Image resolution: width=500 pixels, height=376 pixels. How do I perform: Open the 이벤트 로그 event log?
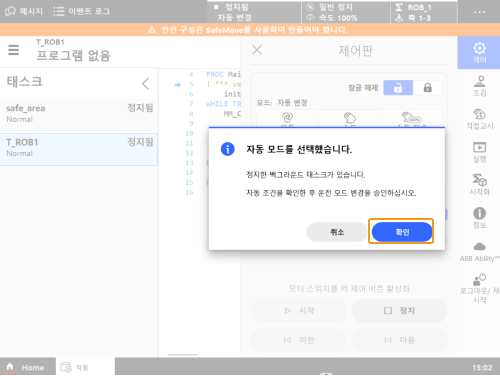(x=82, y=11)
